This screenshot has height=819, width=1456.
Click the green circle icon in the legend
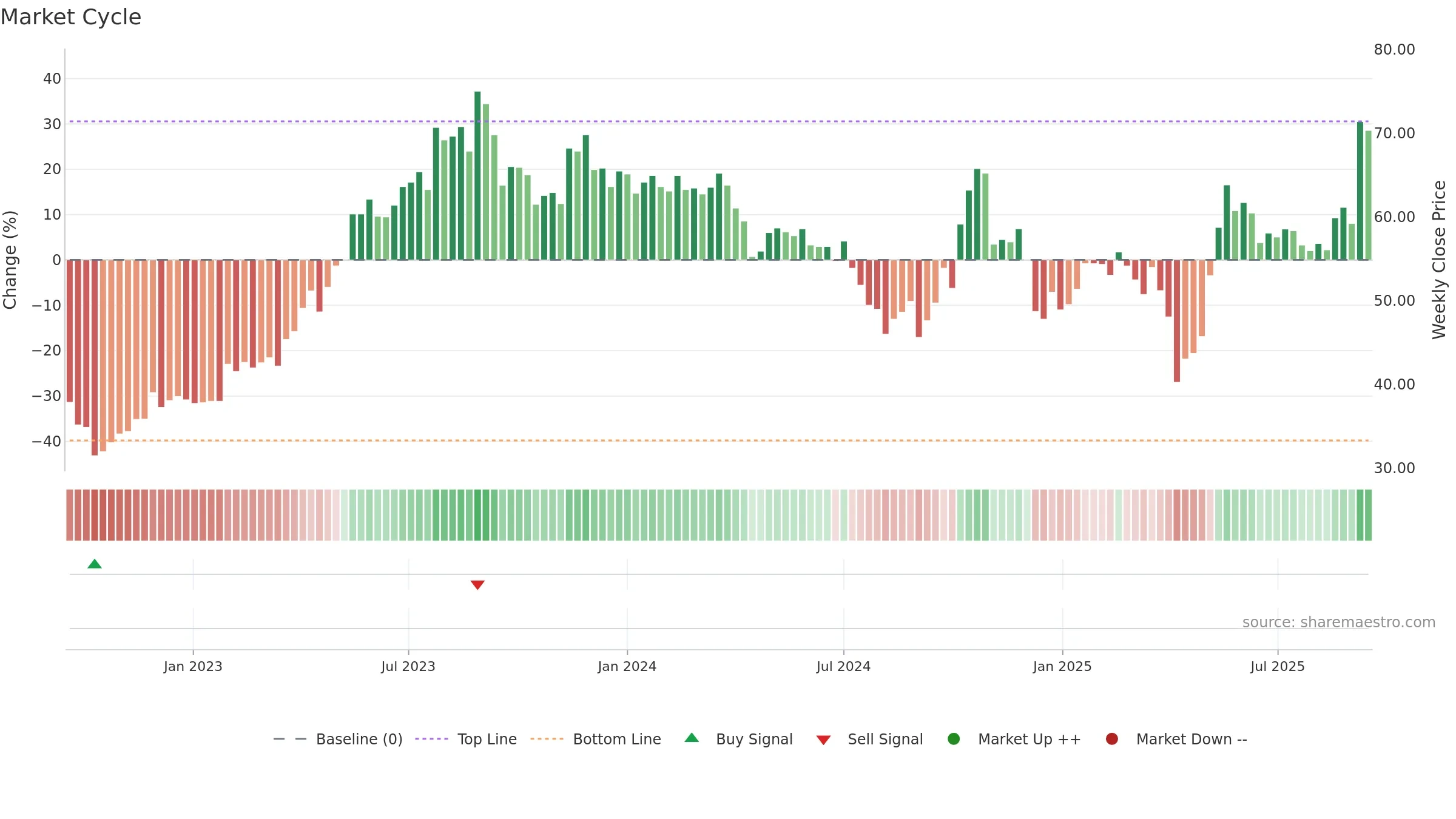point(954,739)
